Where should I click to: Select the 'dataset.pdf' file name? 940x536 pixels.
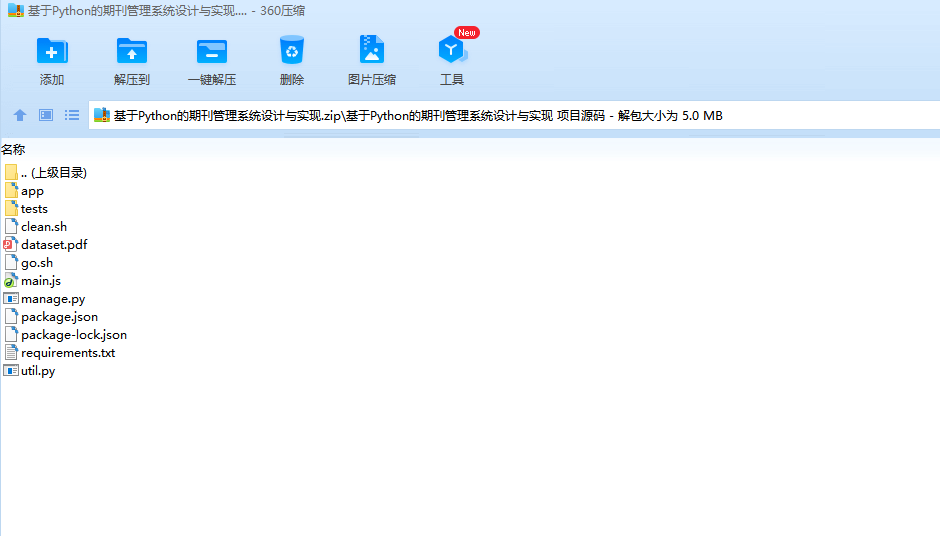(x=54, y=245)
